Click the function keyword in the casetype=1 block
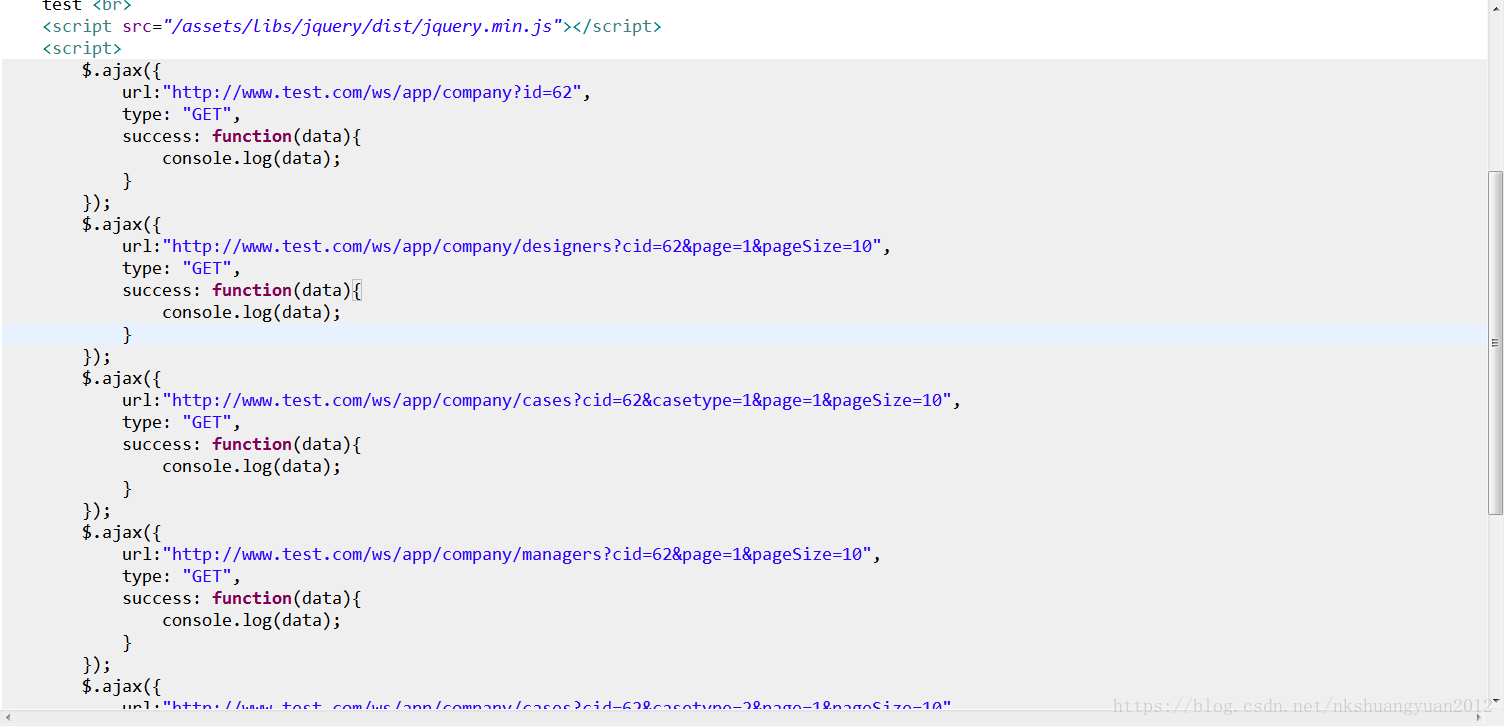The image size is (1504, 726). coord(252,444)
